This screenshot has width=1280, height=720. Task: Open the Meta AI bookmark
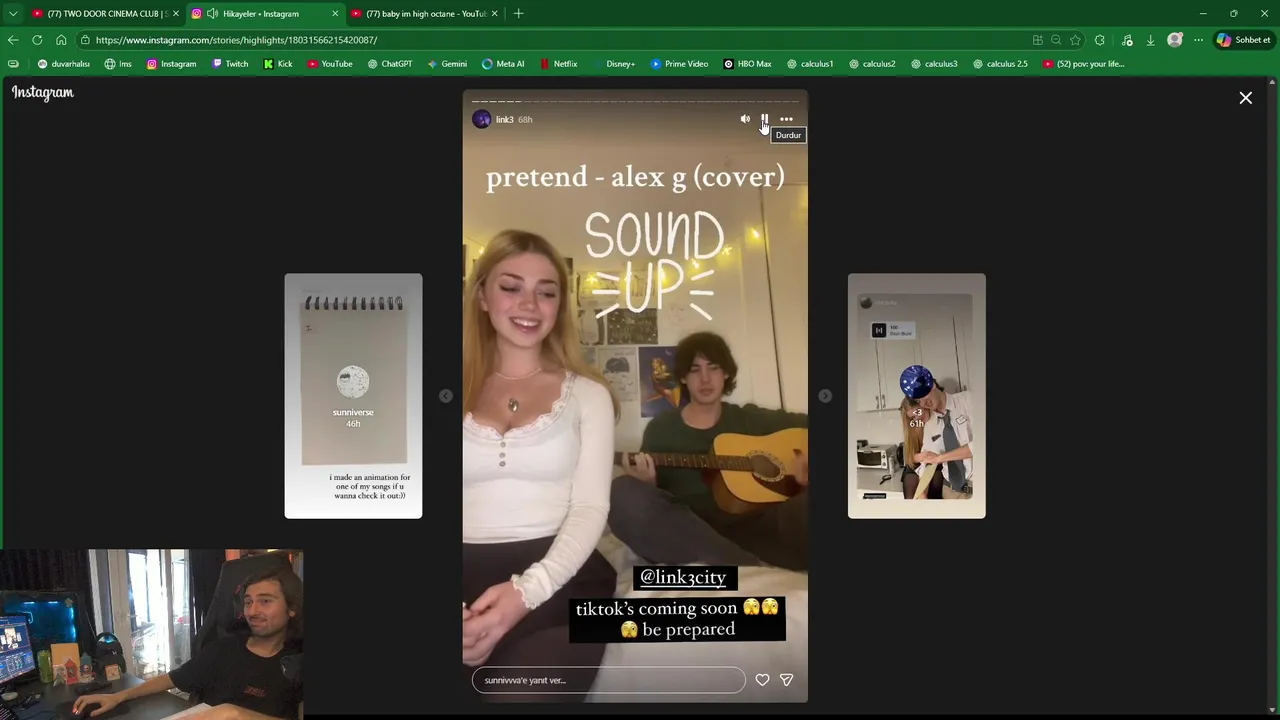pos(503,64)
